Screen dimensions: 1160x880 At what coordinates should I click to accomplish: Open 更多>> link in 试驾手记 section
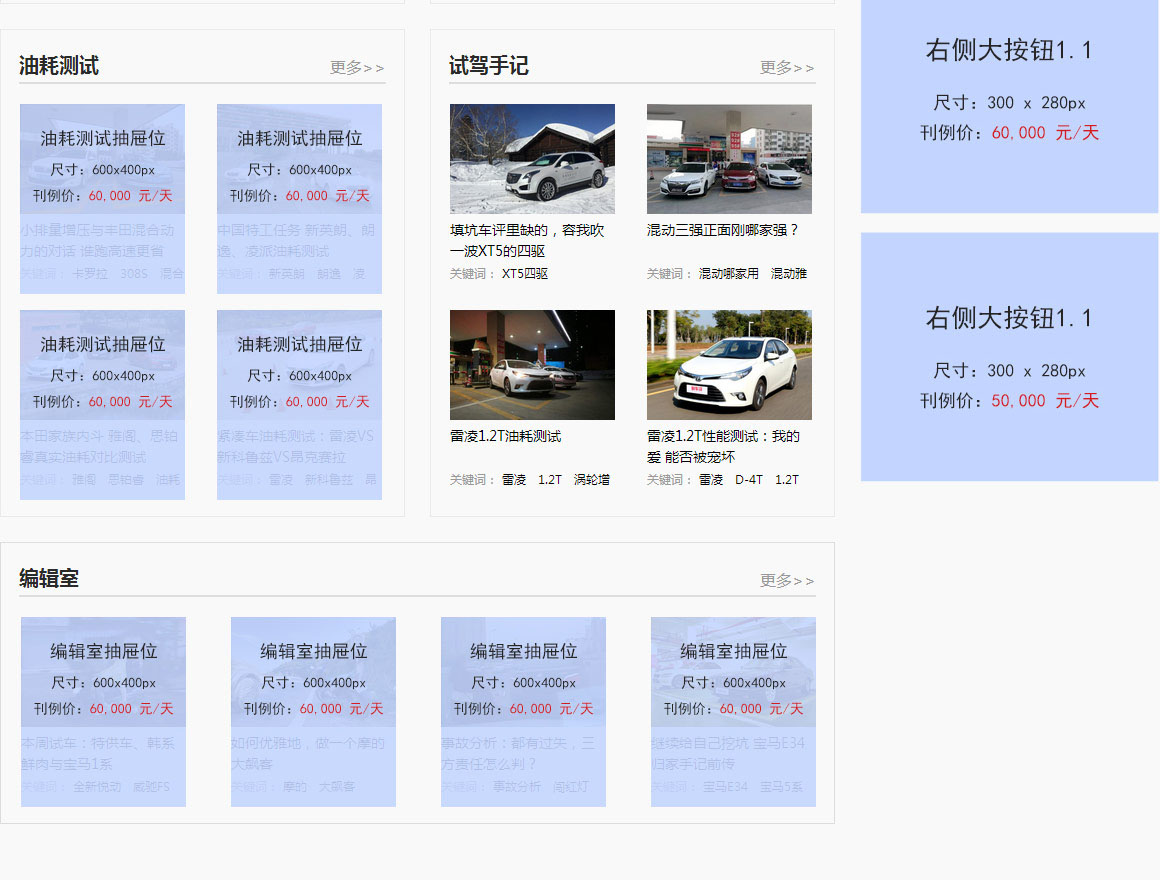[786, 67]
